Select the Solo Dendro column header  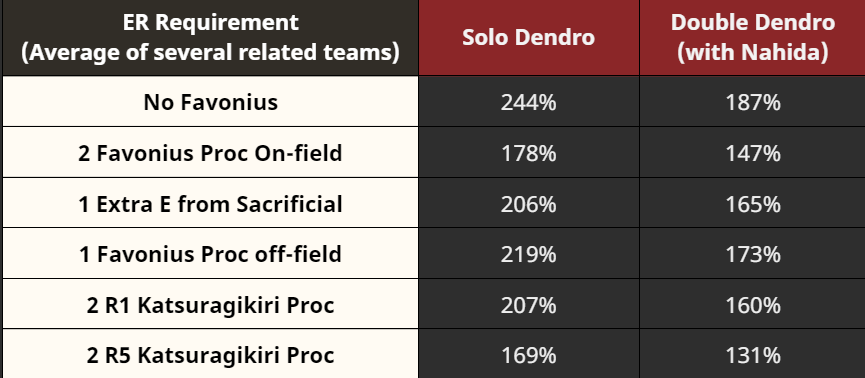pos(528,38)
